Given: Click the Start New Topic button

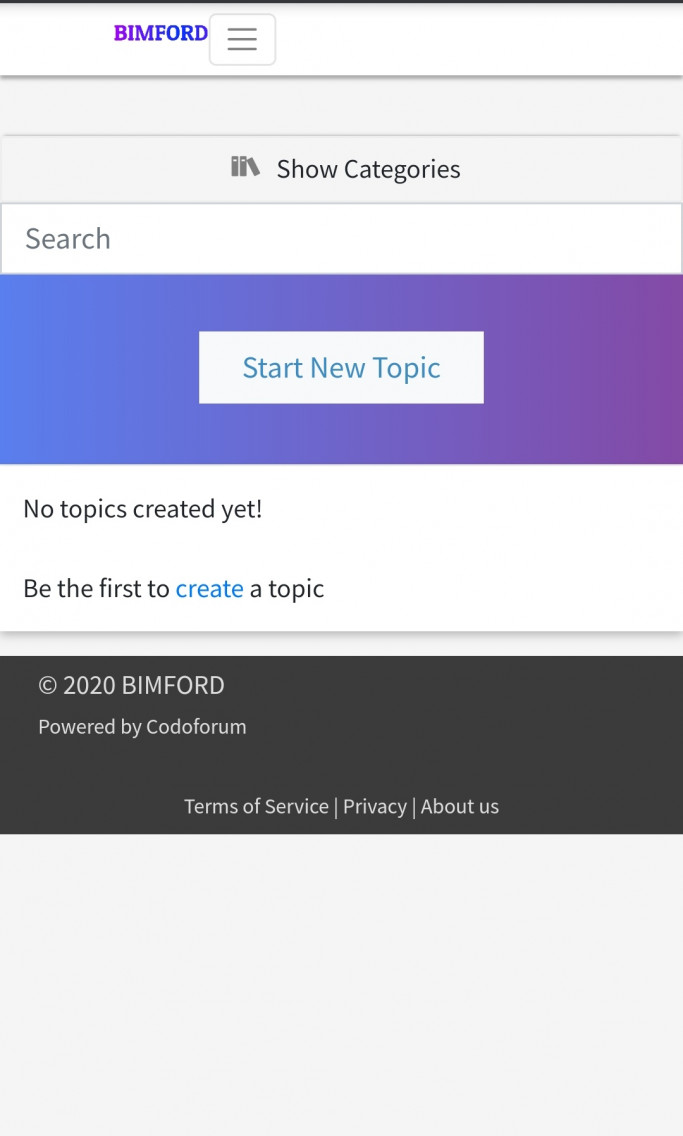Looking at the screenshot, I should (341, 367).
